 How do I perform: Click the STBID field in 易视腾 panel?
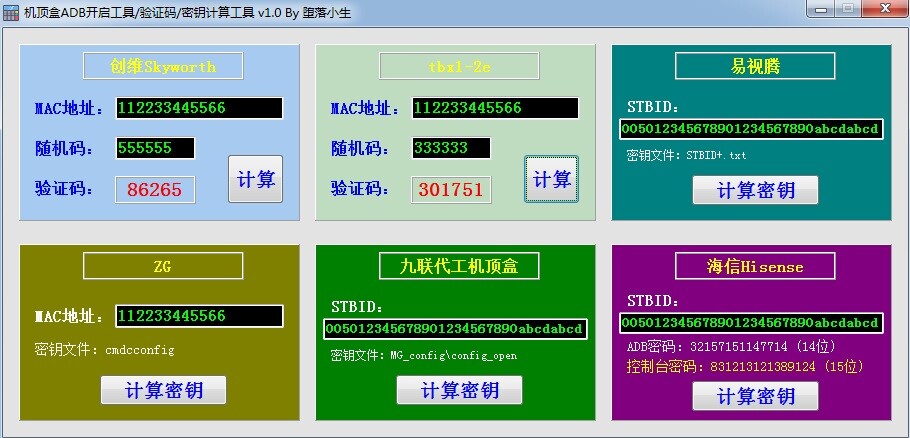[751, 129]
